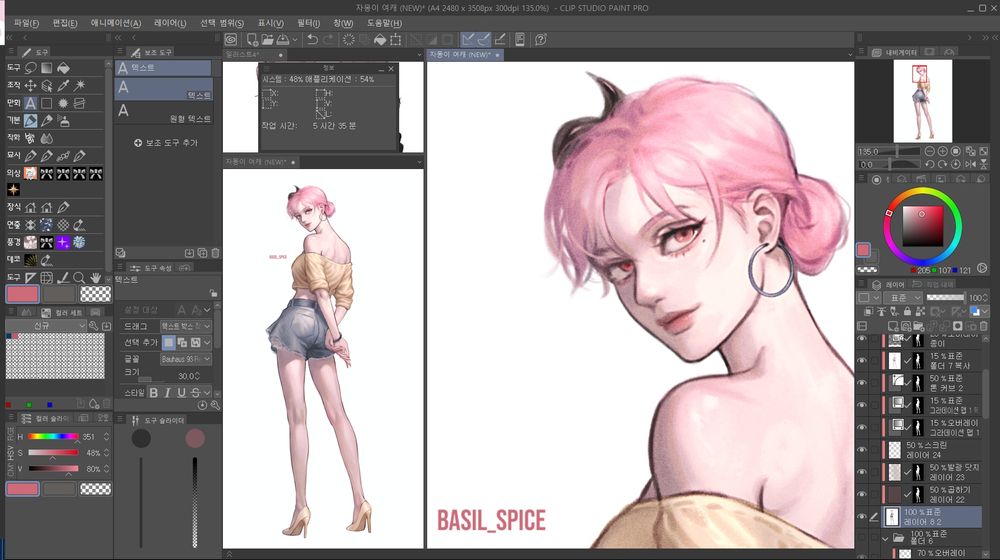Click new document icon in command bar
Image resolution: width=1000 pixels, height=560 pixels.
252,40
